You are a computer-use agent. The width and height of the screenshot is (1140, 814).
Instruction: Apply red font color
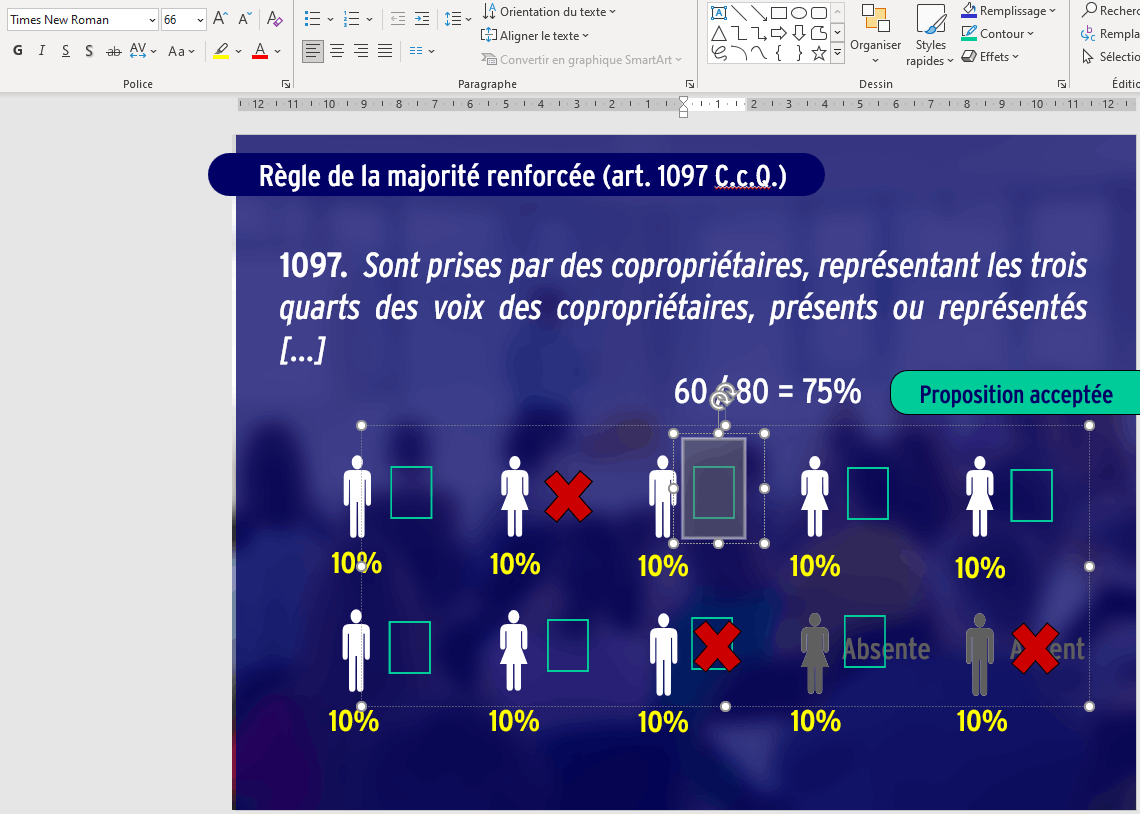260,51
